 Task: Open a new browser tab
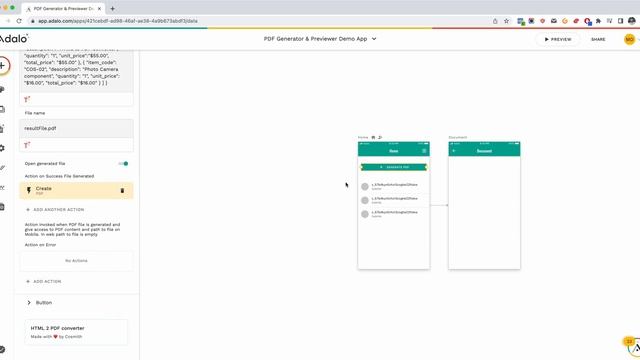coord(112,9)
